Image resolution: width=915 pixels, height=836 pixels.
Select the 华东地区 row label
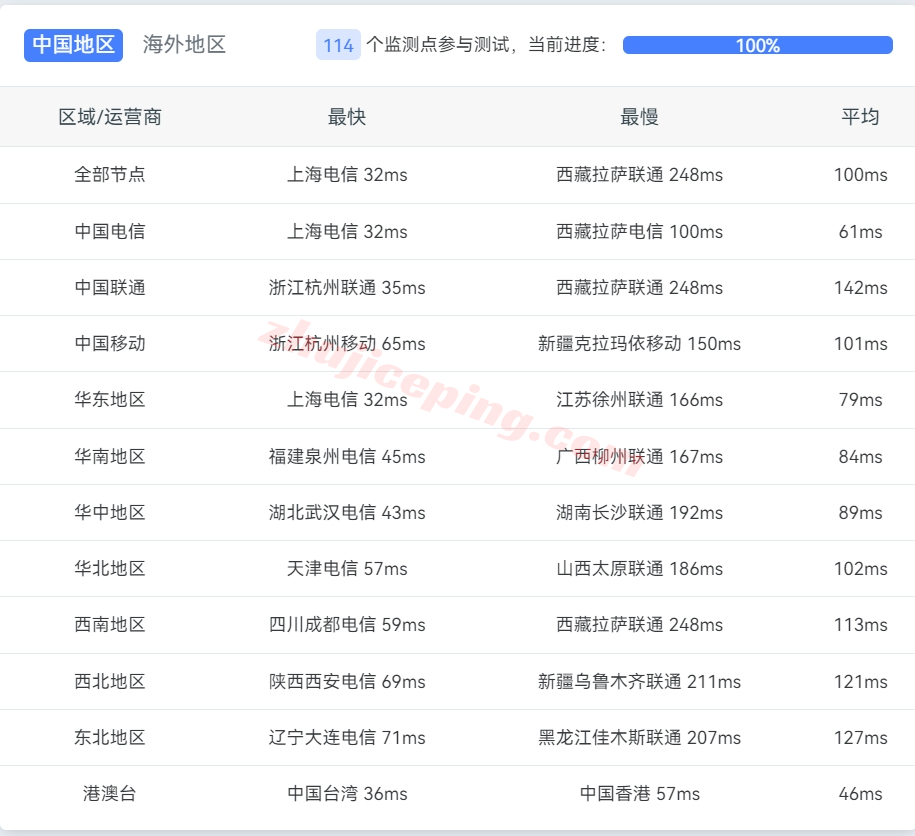click(x=110, y=400)
